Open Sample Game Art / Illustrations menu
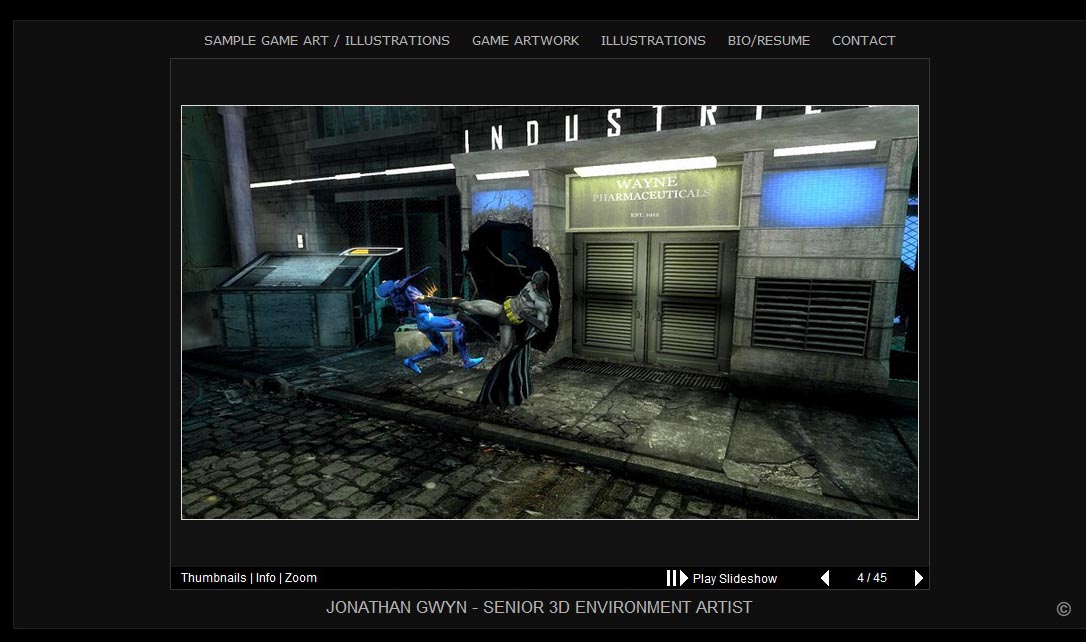 click(327, 41)
